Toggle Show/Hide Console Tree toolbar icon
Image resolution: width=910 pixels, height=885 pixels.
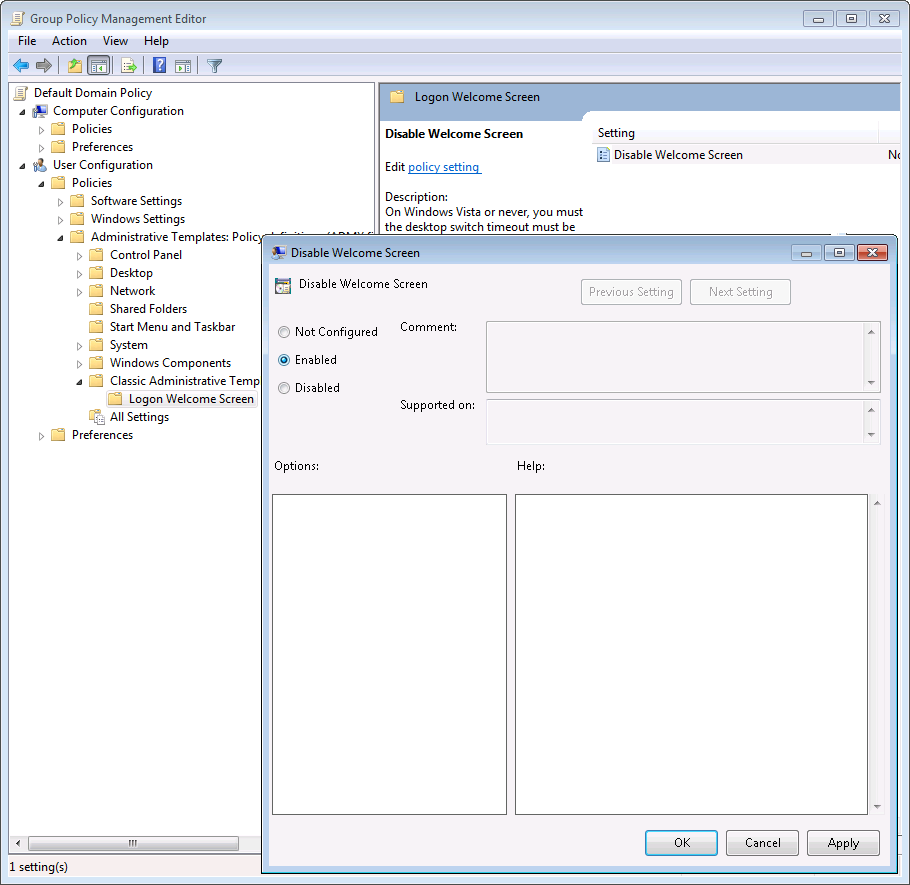pos(99,66)
